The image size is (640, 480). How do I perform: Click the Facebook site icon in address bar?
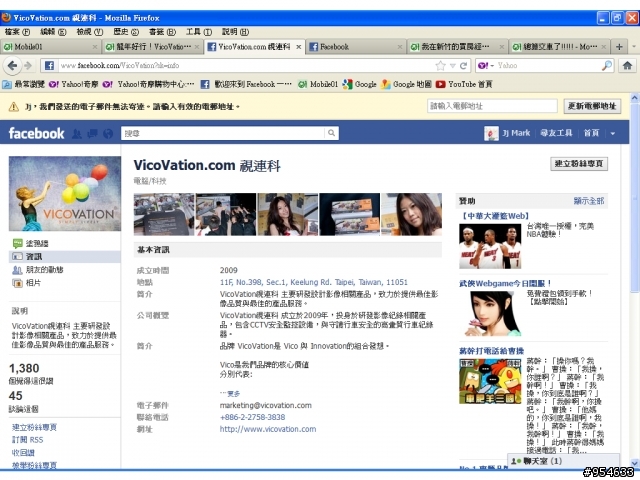click(x=49, y=65)
